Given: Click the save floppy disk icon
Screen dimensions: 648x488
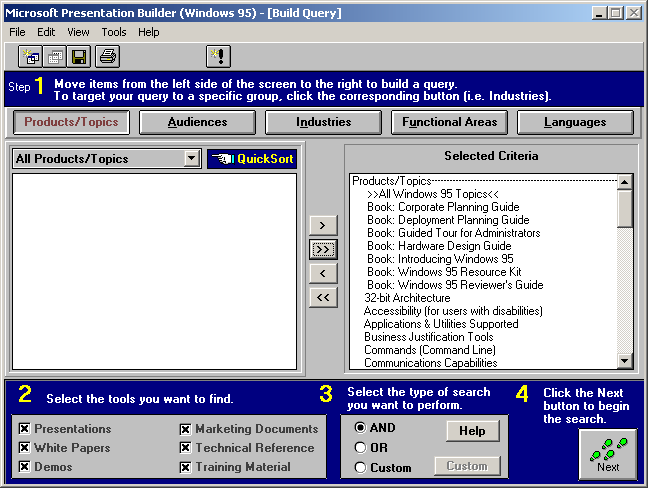Looking at the screenshot, I should coord(79,57).
